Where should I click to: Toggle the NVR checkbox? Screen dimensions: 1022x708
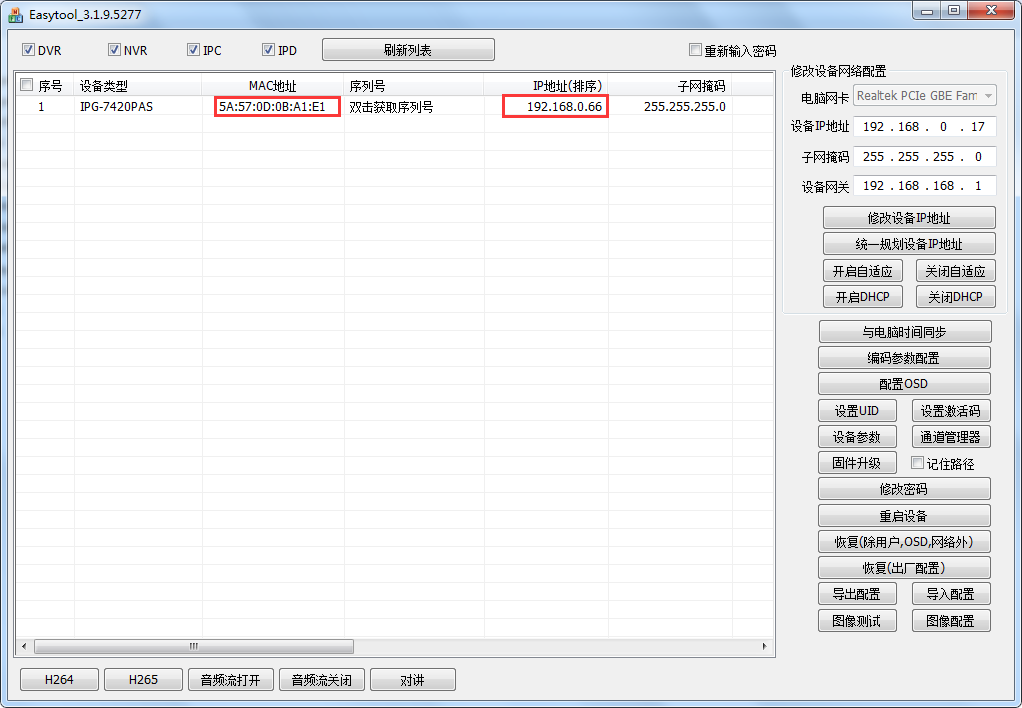pos(114,50)
